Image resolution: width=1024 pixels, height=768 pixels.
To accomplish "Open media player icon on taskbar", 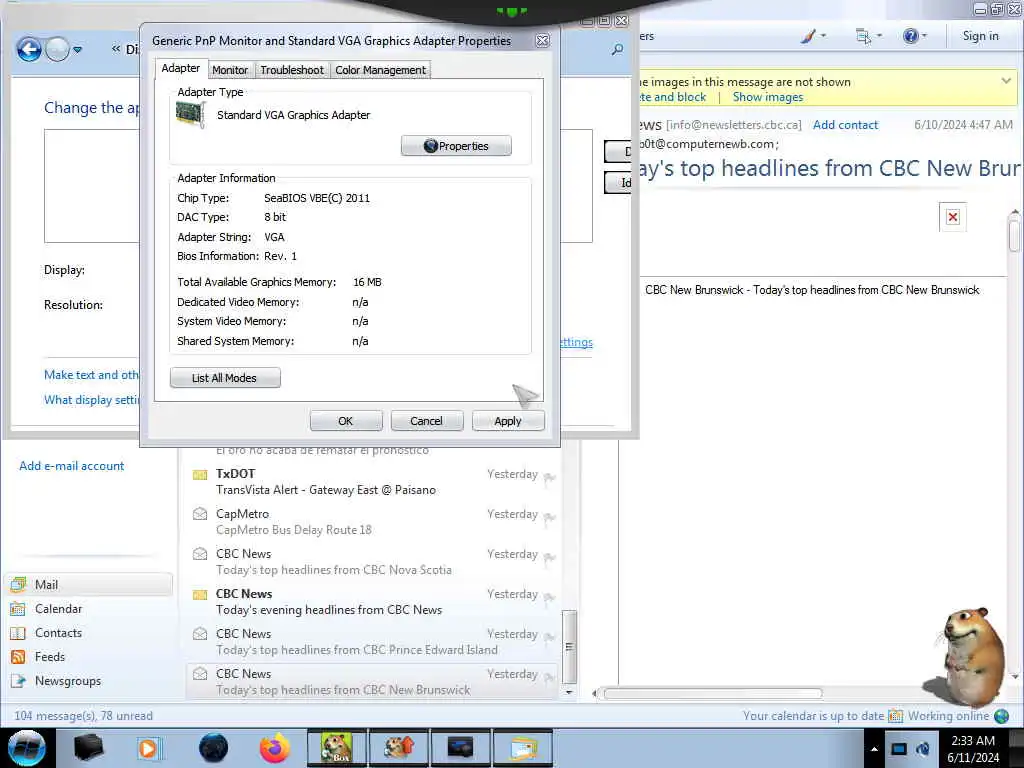I will coord(148,748).
